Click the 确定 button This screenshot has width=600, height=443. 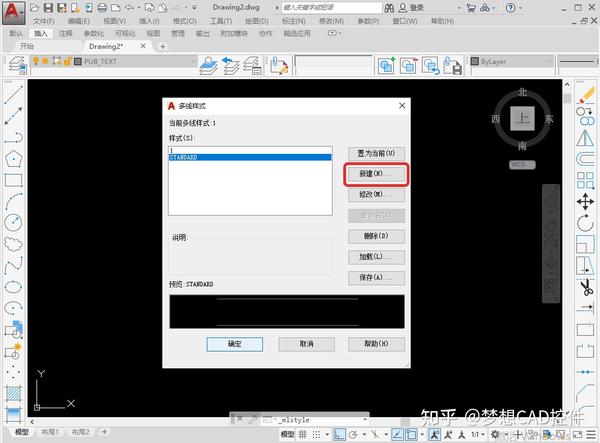pos(235,344)
